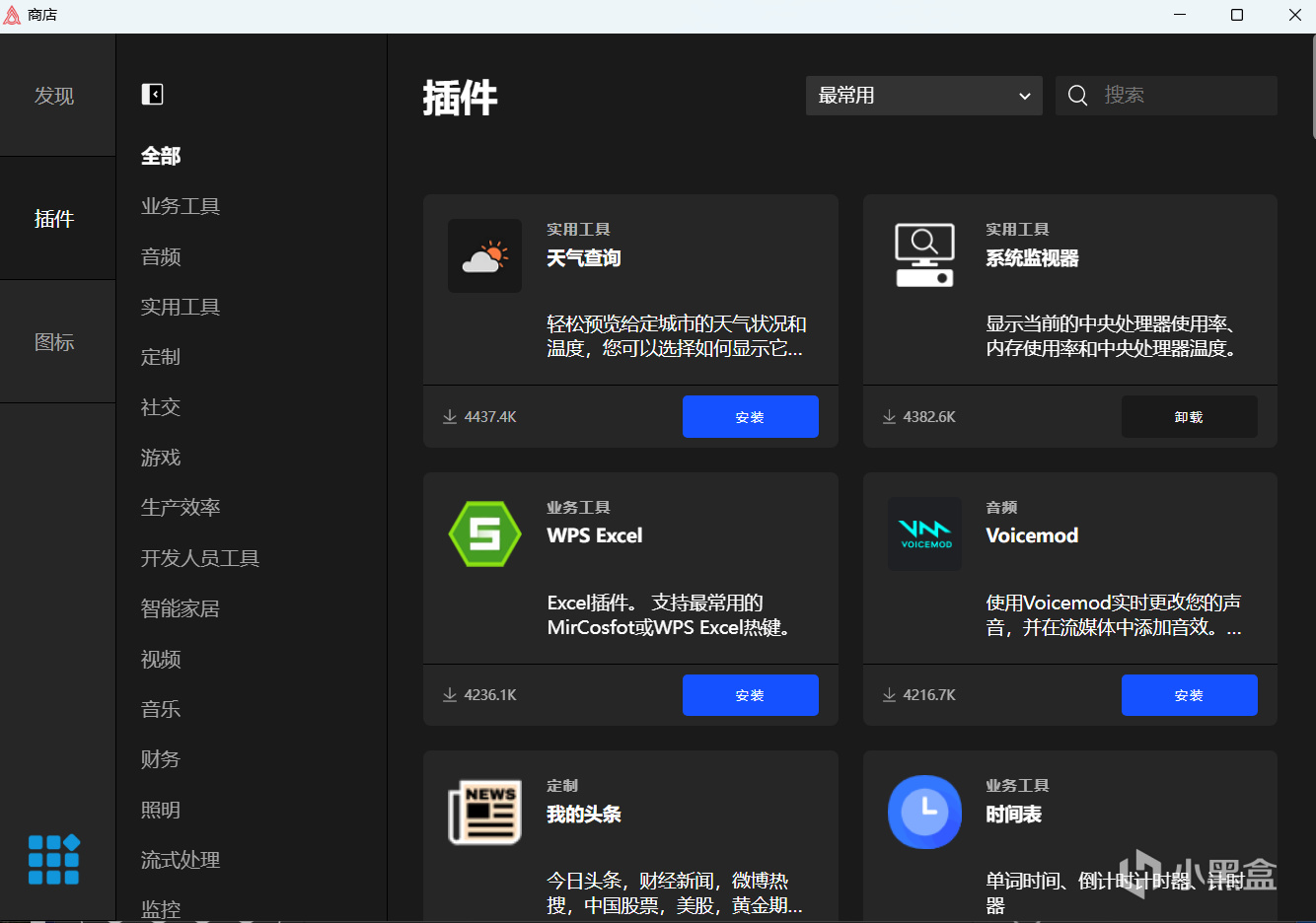
Task: Focus the 搜索 search field
Action: click(1166, 96)
